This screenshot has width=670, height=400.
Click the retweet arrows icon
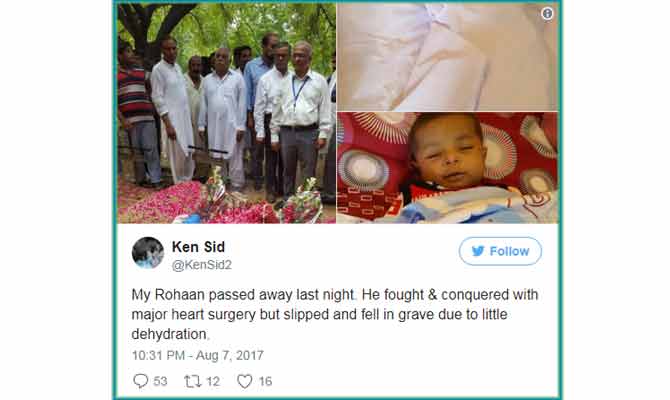pos(192,381)
